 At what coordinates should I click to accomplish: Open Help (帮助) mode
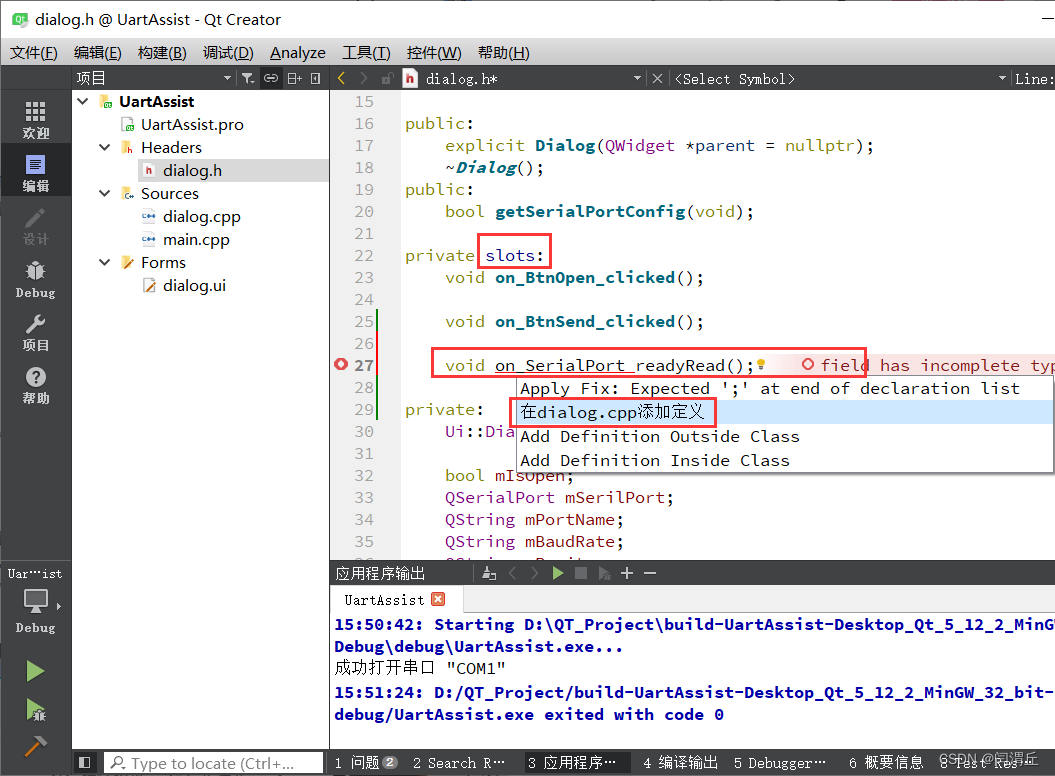36,385
